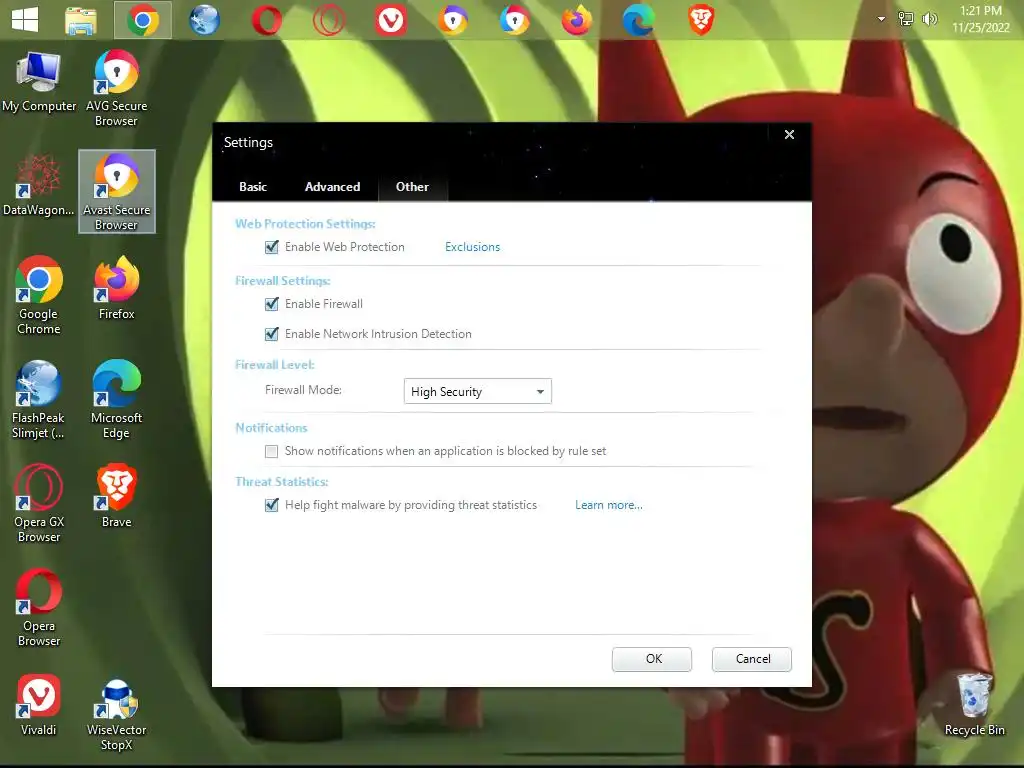This screenshot has width=1024, height=768.
Task: Select the FlashPeak Slimjet desktop shortcut
Action: pos(38,400)
